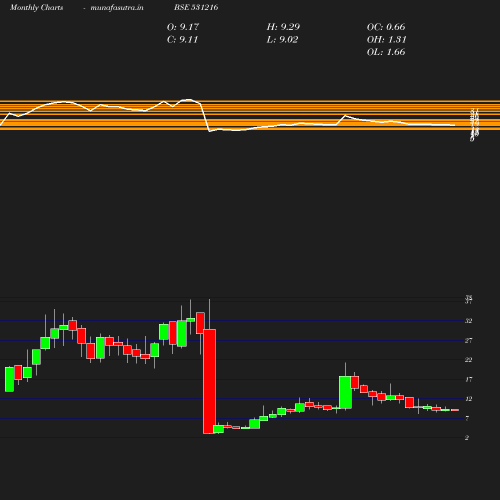Click the 'OL: 1.66' reading
This screenshot has height=500, width=500.
tap(386, 52)
